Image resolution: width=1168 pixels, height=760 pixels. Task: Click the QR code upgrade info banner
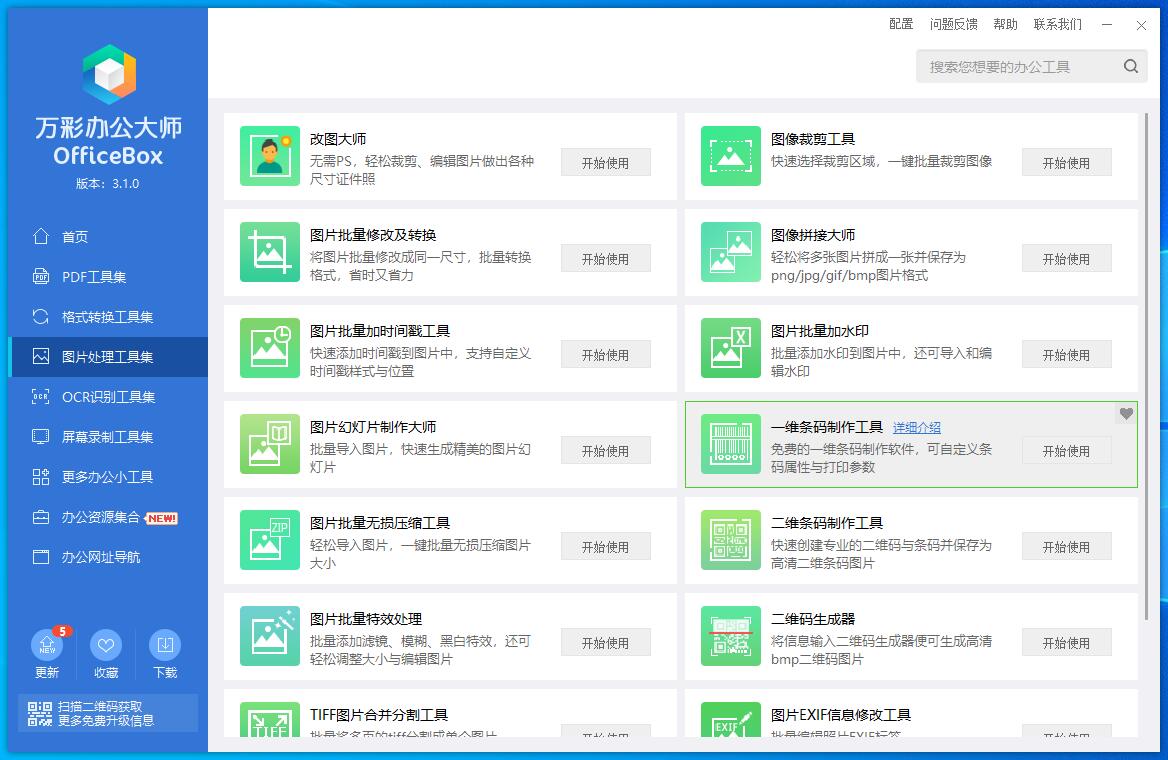108,713
